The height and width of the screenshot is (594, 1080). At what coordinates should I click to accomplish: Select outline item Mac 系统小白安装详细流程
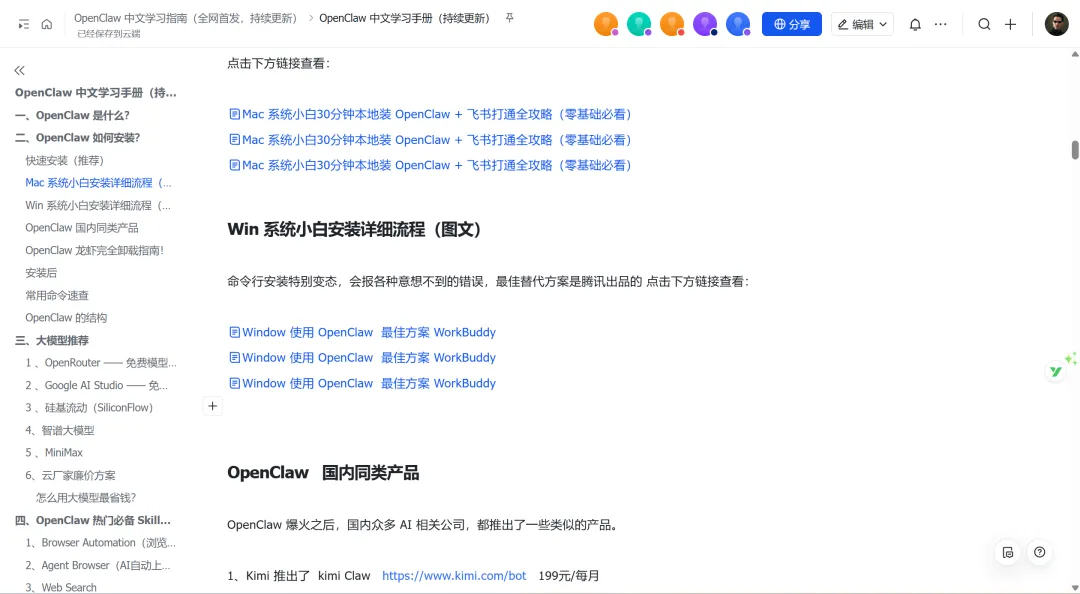tap(98, 183)
